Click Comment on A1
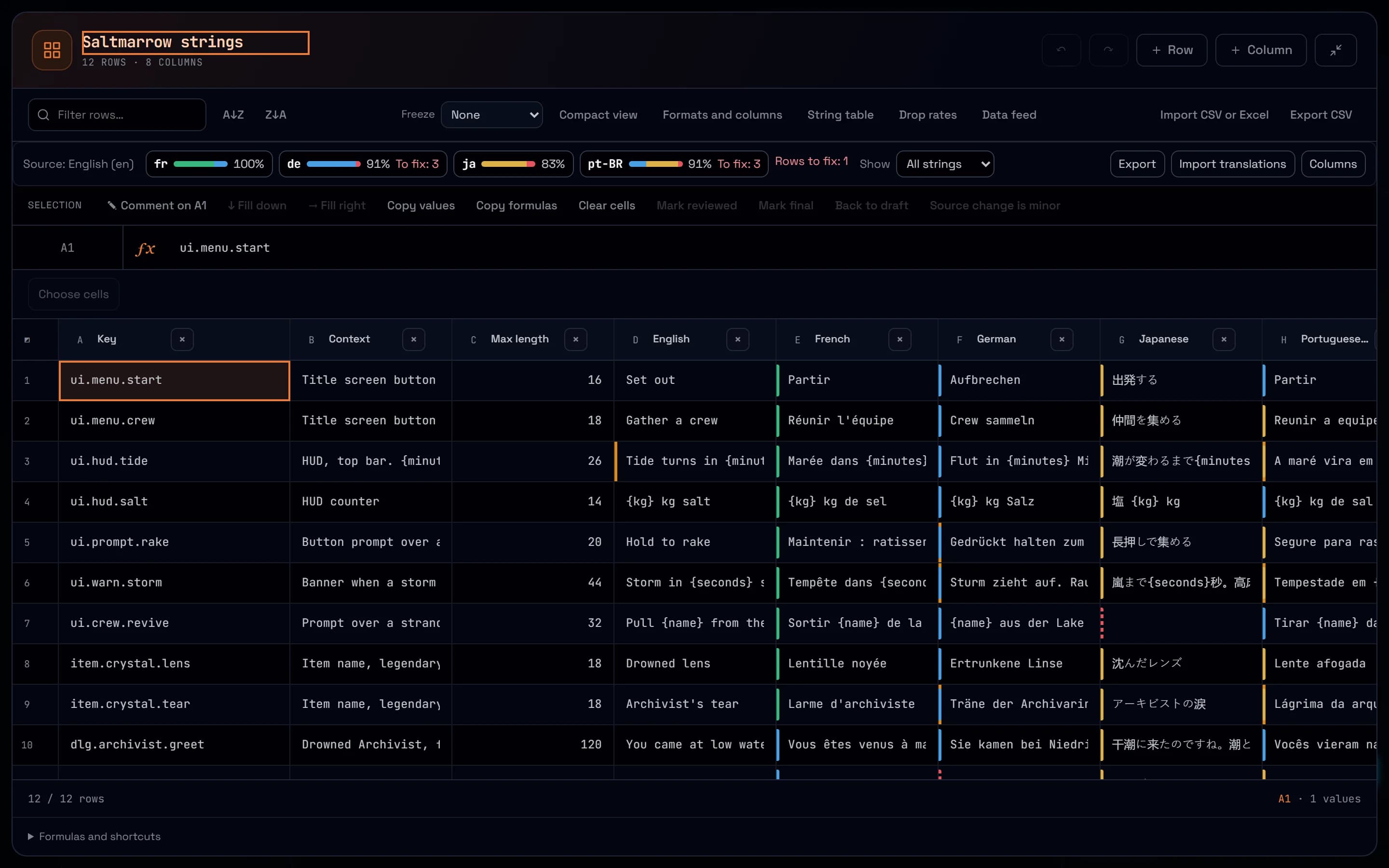1389x868 pixels. coord(157,205)
